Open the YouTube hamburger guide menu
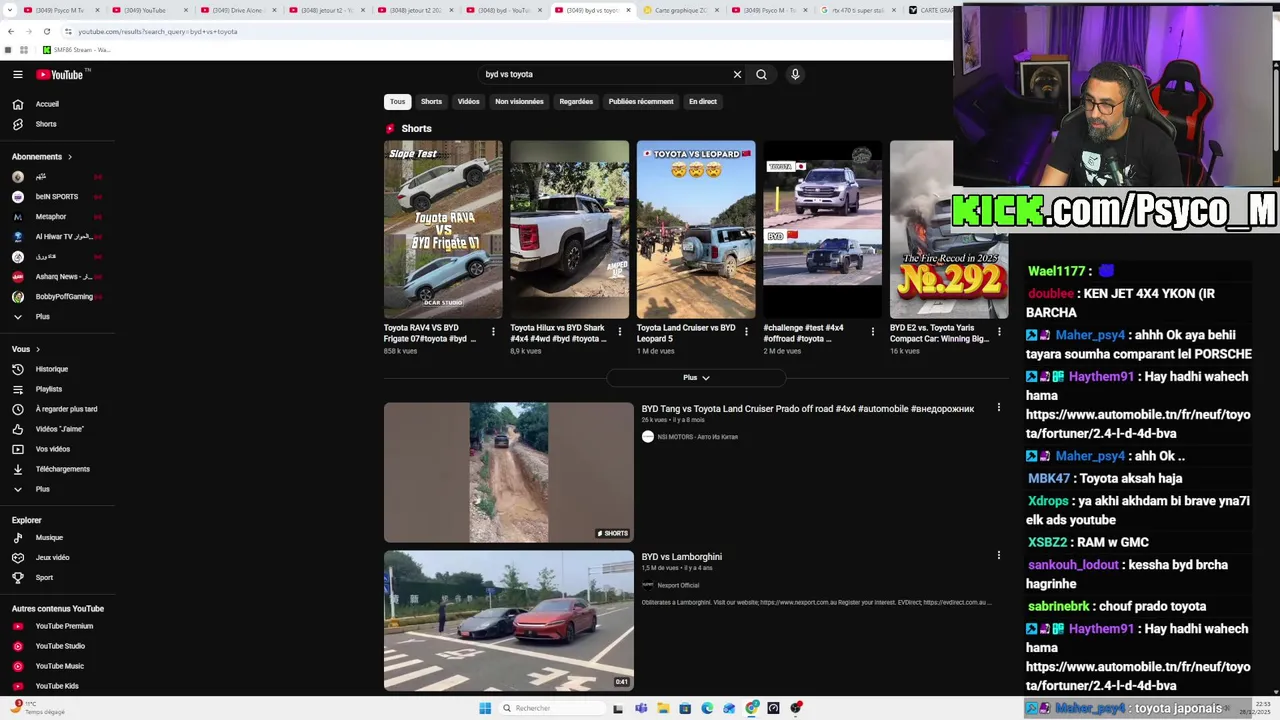 tap(18, 74)
